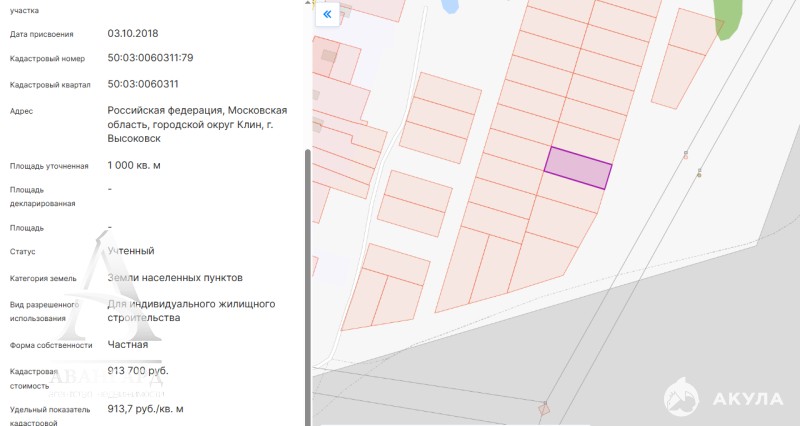Viewport: 800px width, 426px height.
Task: Click the green point marker below the orange one
Action: (699, 173)
